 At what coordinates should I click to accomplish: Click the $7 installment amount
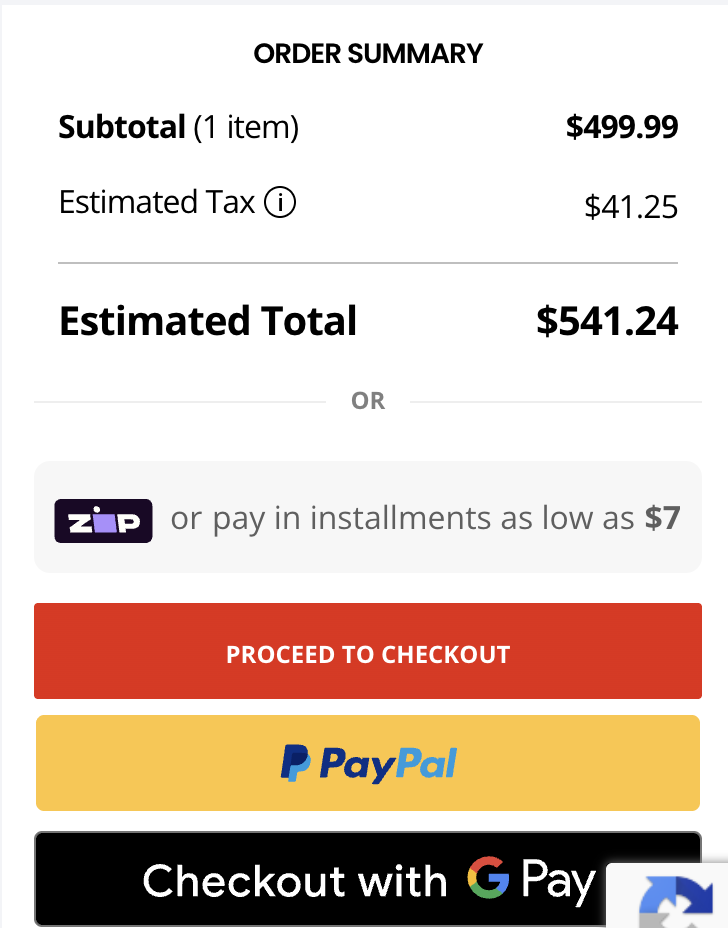662,518
